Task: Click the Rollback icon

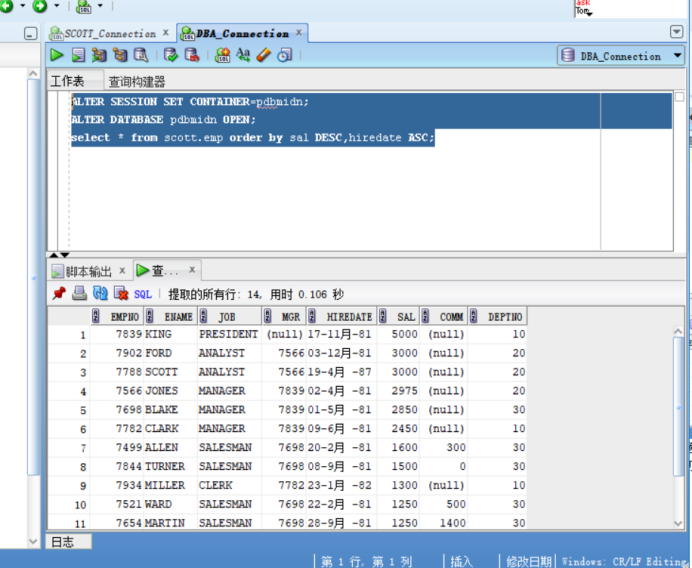Action: tap(192, 55)
